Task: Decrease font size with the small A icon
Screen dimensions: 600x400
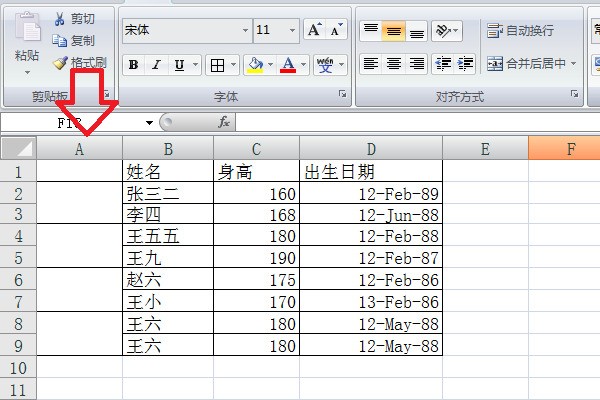Action: point(336,29)
